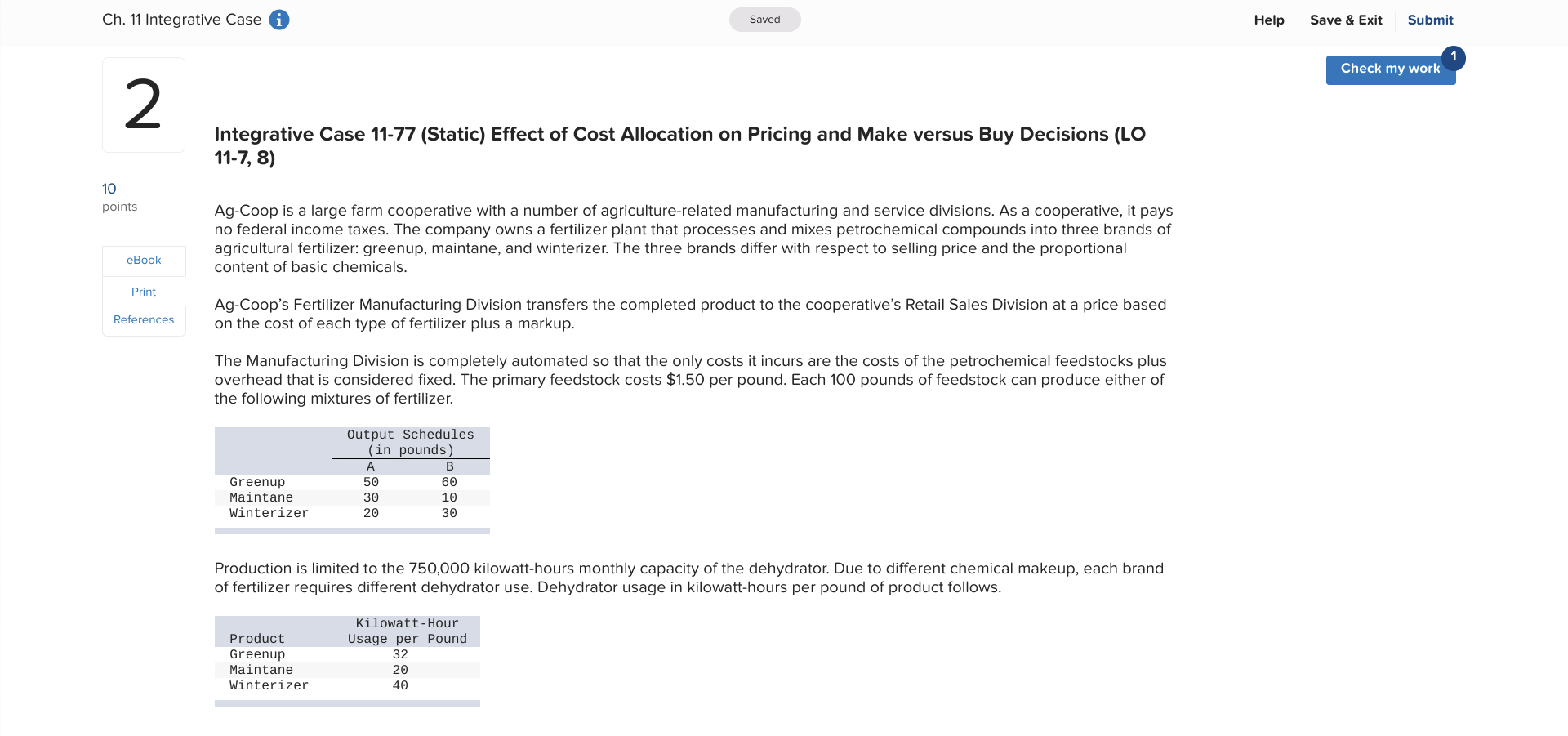The image size is (1568, 736).
Task: Open the chapter info tooltip icon
Action: [x=278, y=19]
